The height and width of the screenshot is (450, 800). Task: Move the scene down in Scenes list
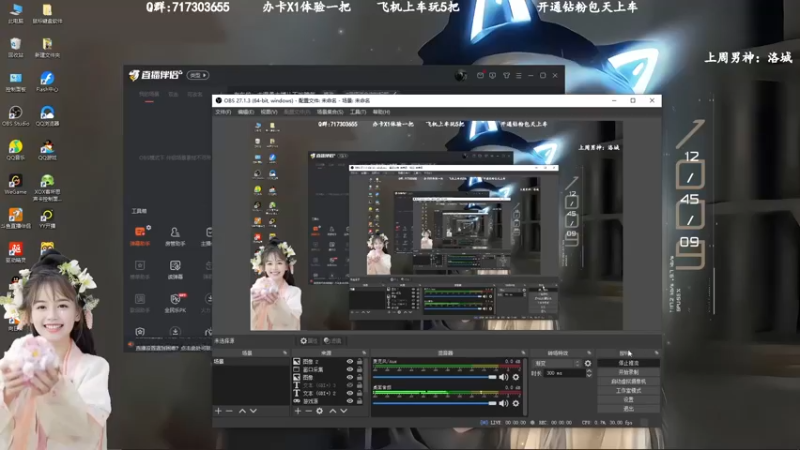(x=253, y=411)
